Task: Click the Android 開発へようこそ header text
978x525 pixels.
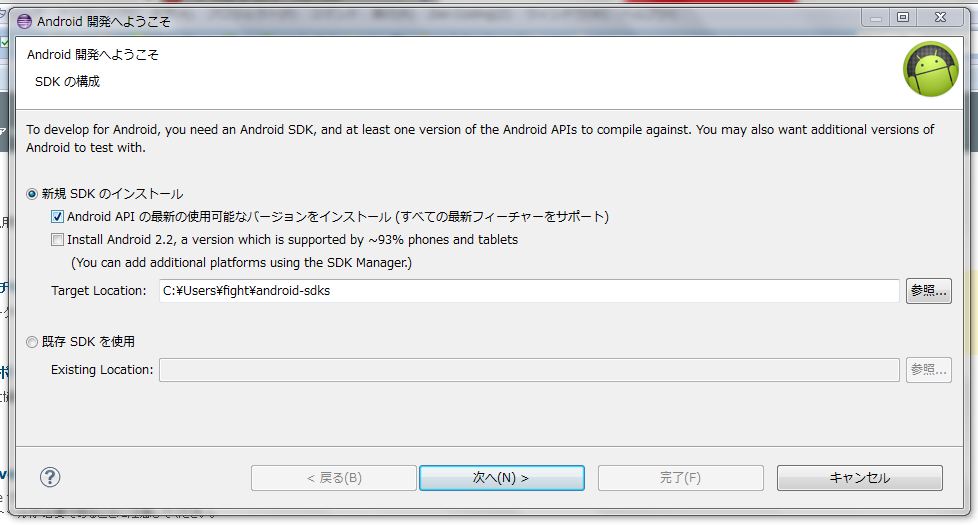Action: (92, 55)
